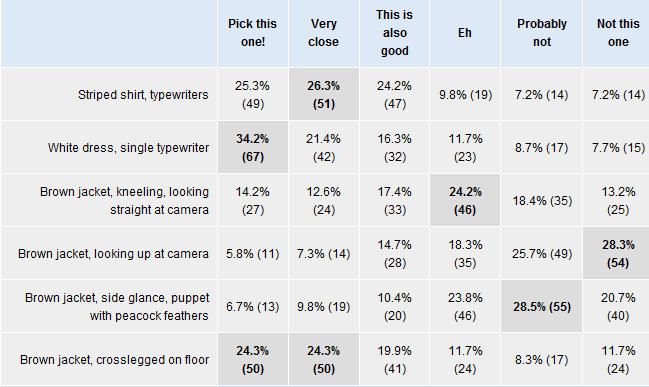This screenshot has height=387, width=649.
Task: Click the highlighted 28.3% (54) cell
Action: [618, 253]
